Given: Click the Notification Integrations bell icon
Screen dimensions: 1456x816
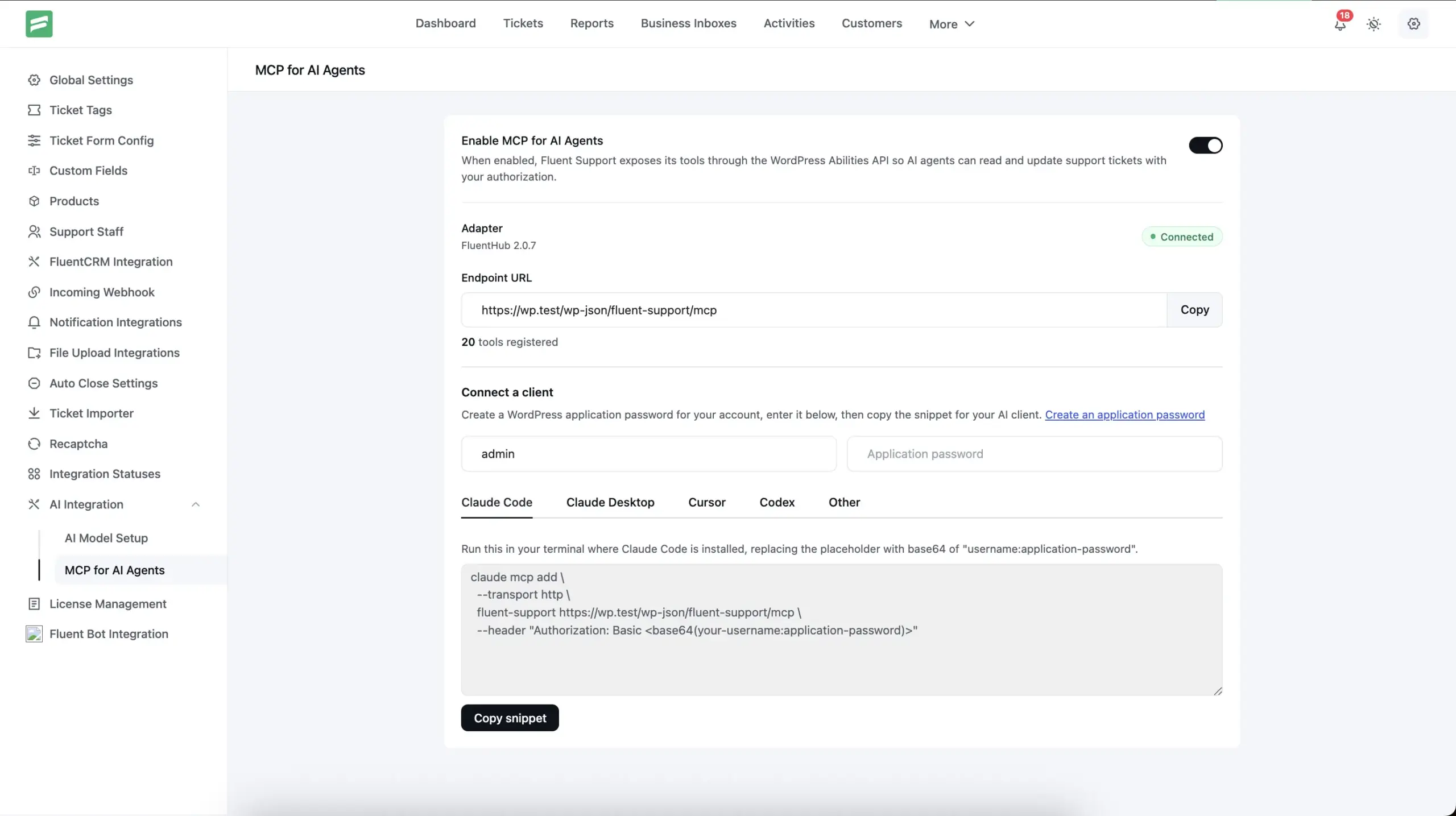Looking at the screenshot, I should click(x=34, y=322).
